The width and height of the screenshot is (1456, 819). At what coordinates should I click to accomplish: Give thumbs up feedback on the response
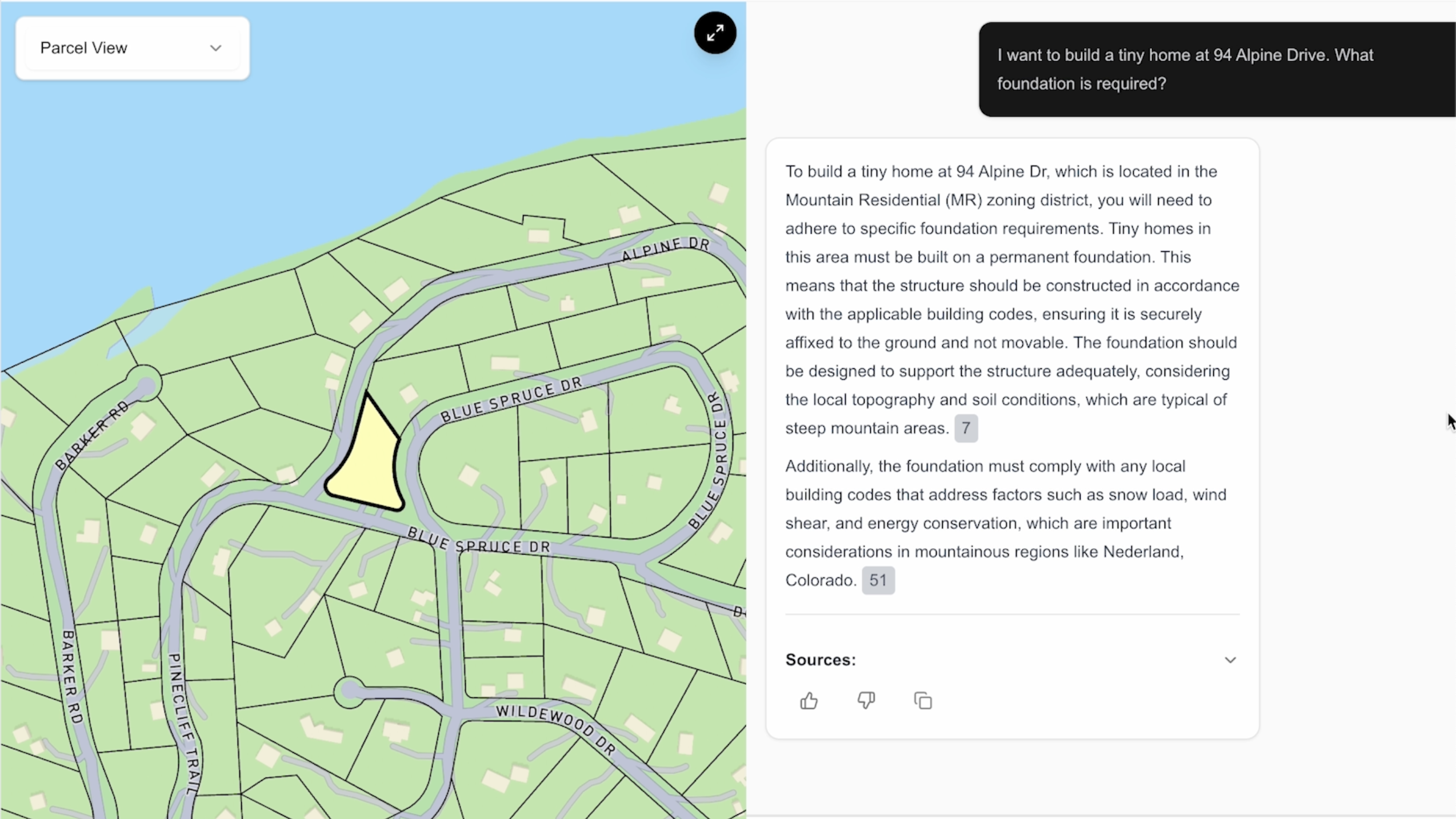807,701
